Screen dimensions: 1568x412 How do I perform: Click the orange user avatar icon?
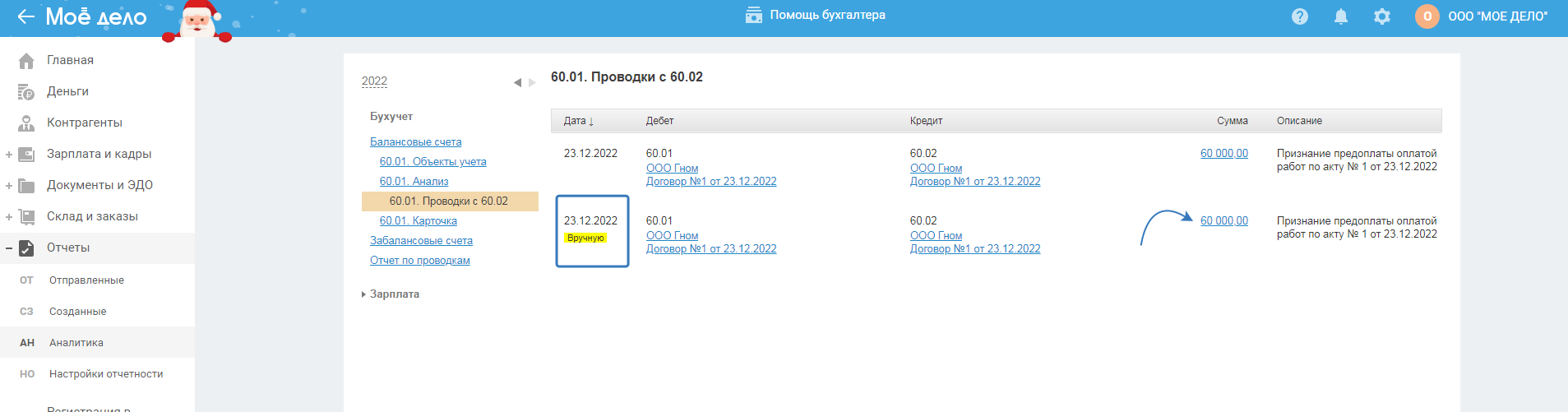(x=1427, y=16)
